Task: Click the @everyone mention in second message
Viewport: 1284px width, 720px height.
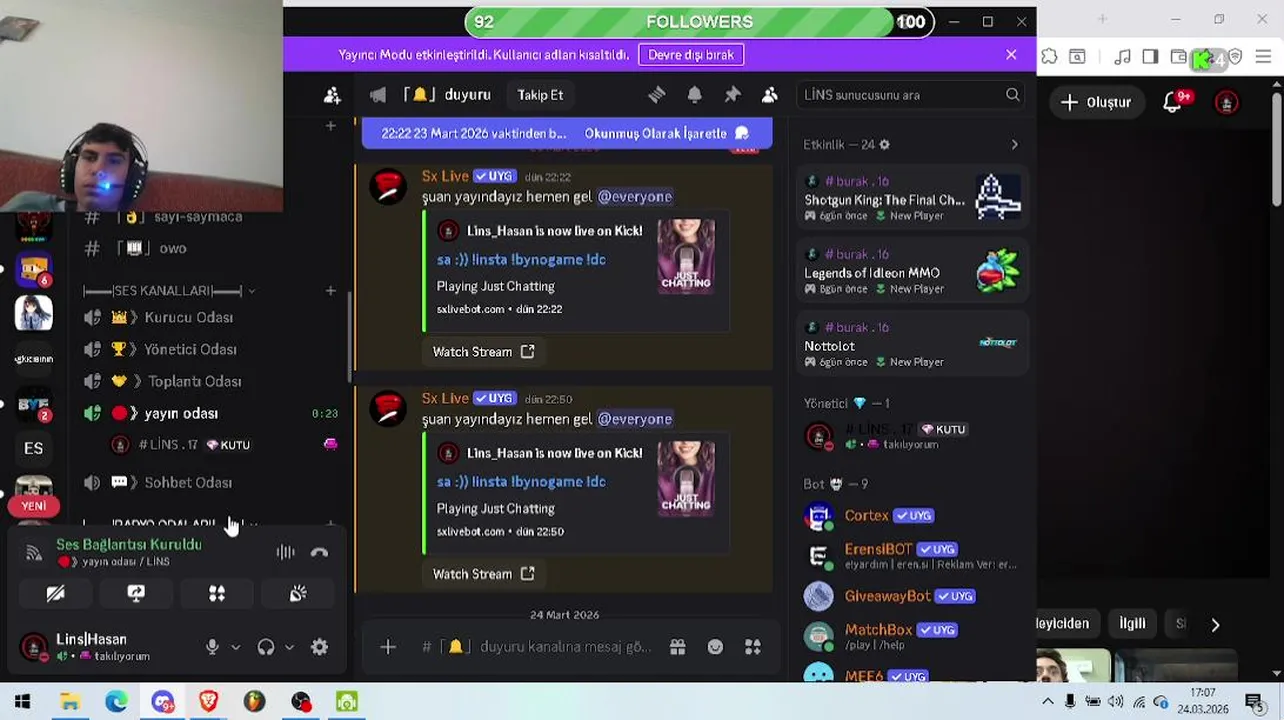Action: [x=635, y=419]
